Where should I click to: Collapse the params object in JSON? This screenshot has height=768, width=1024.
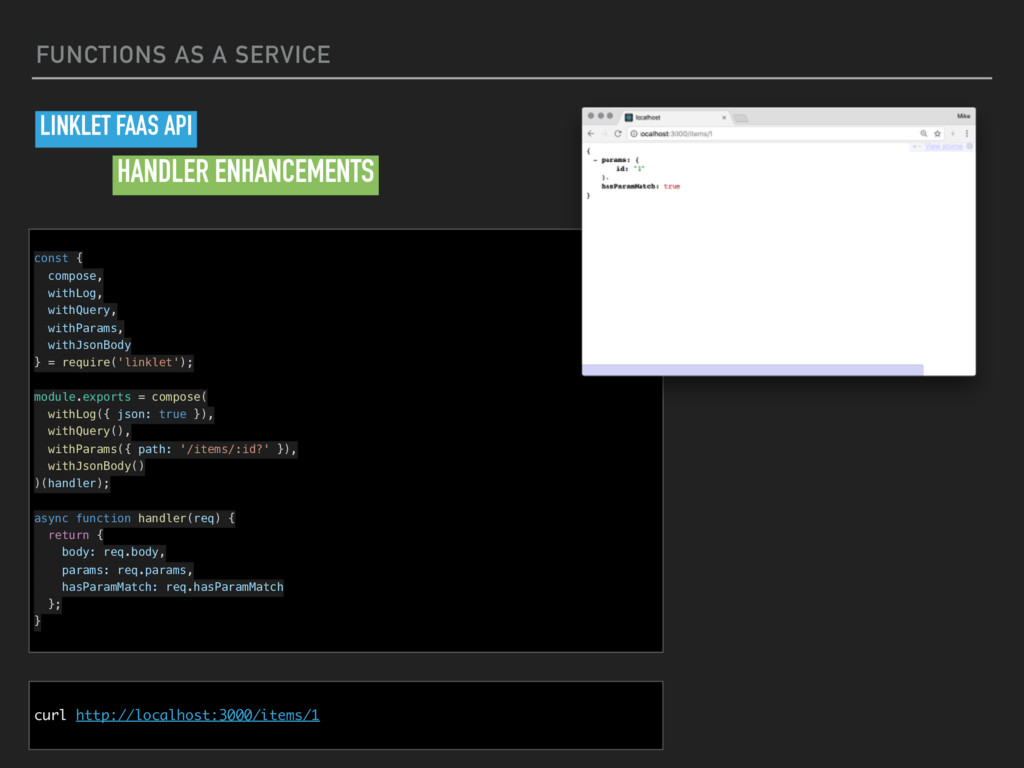595,160
